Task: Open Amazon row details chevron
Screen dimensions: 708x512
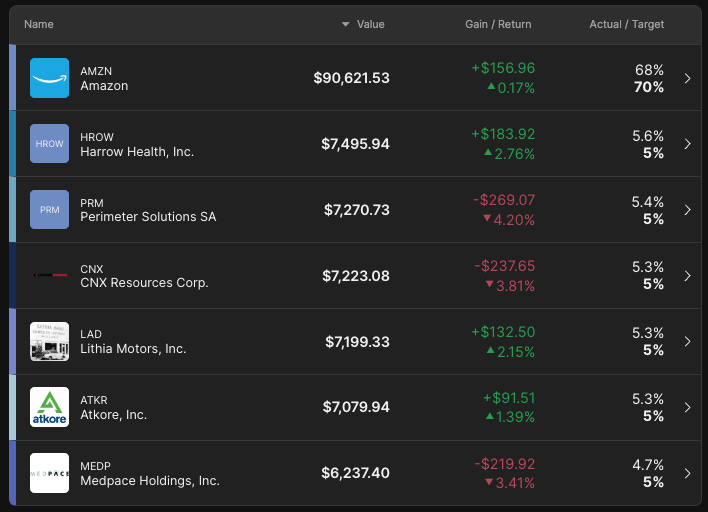Action: click(687, 78)
